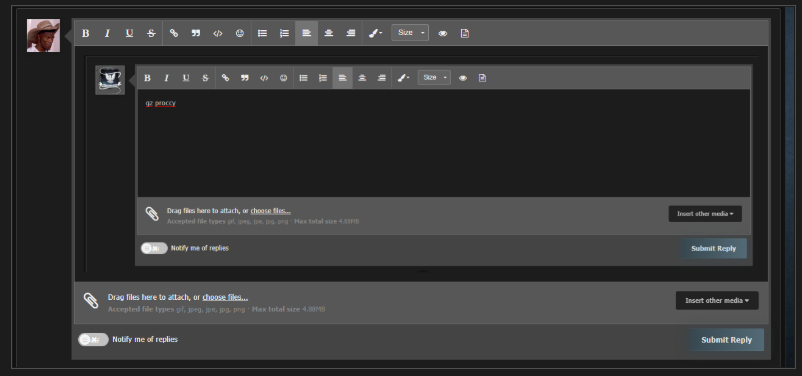The width and height of the screenshot is (802, 376).
Task: Open the Size dropdown in the outer toolbar
Action: (410, 33)
